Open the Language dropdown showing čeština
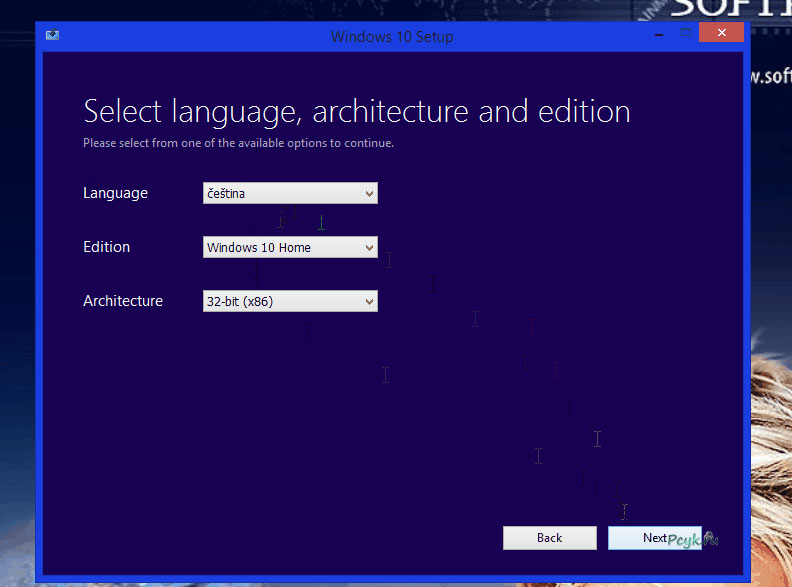This screenshot has width=792, height=587. (290, 193)
